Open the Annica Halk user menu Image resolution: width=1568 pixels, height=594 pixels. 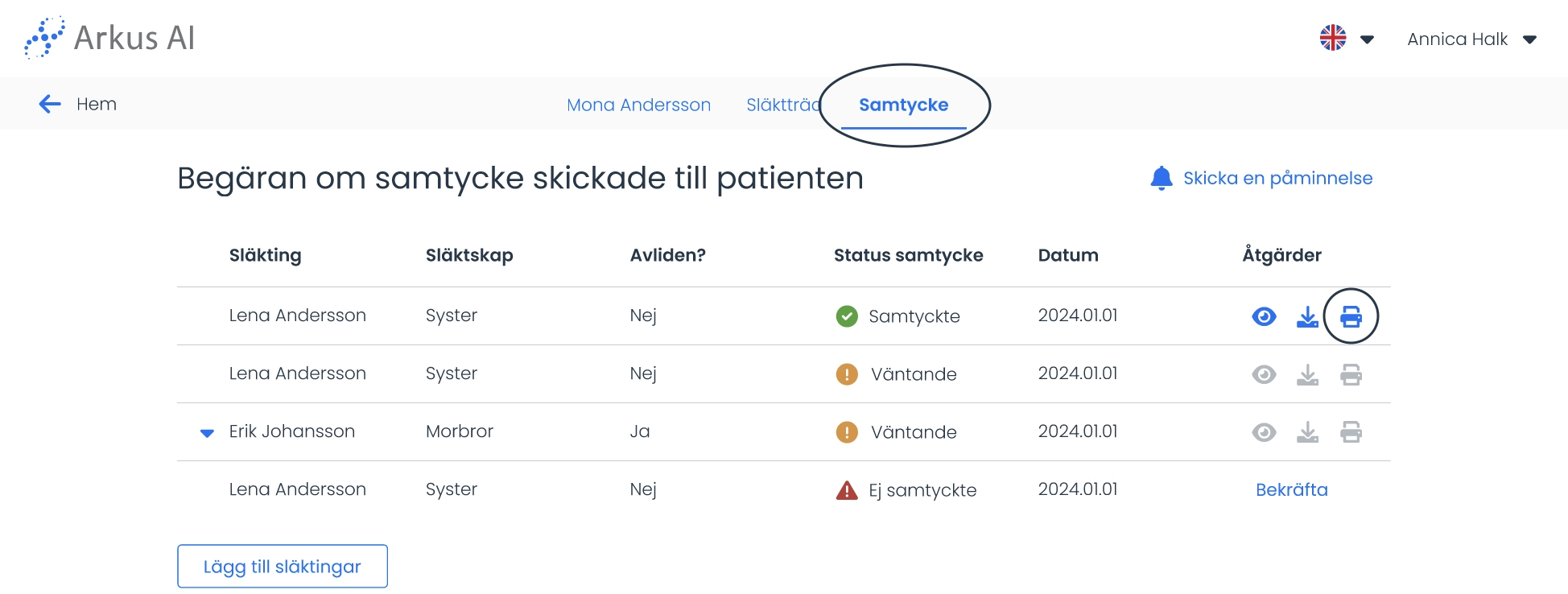pos(1472,39)
